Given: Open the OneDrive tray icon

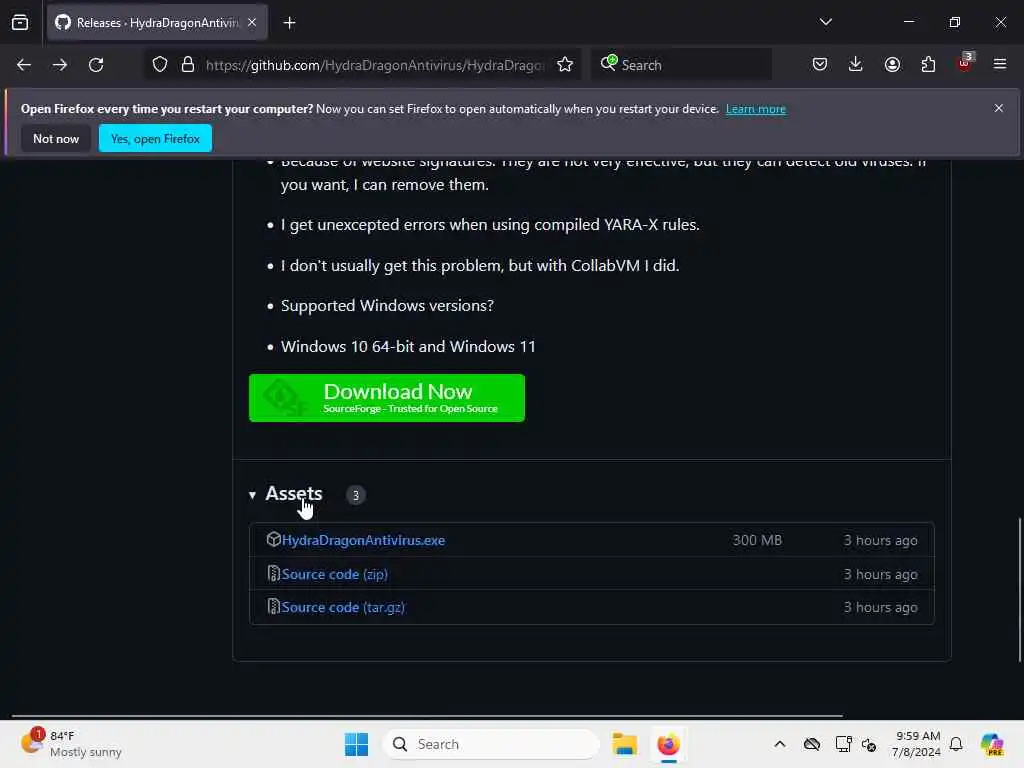Looking at the screenshot, I should [812, 744].
